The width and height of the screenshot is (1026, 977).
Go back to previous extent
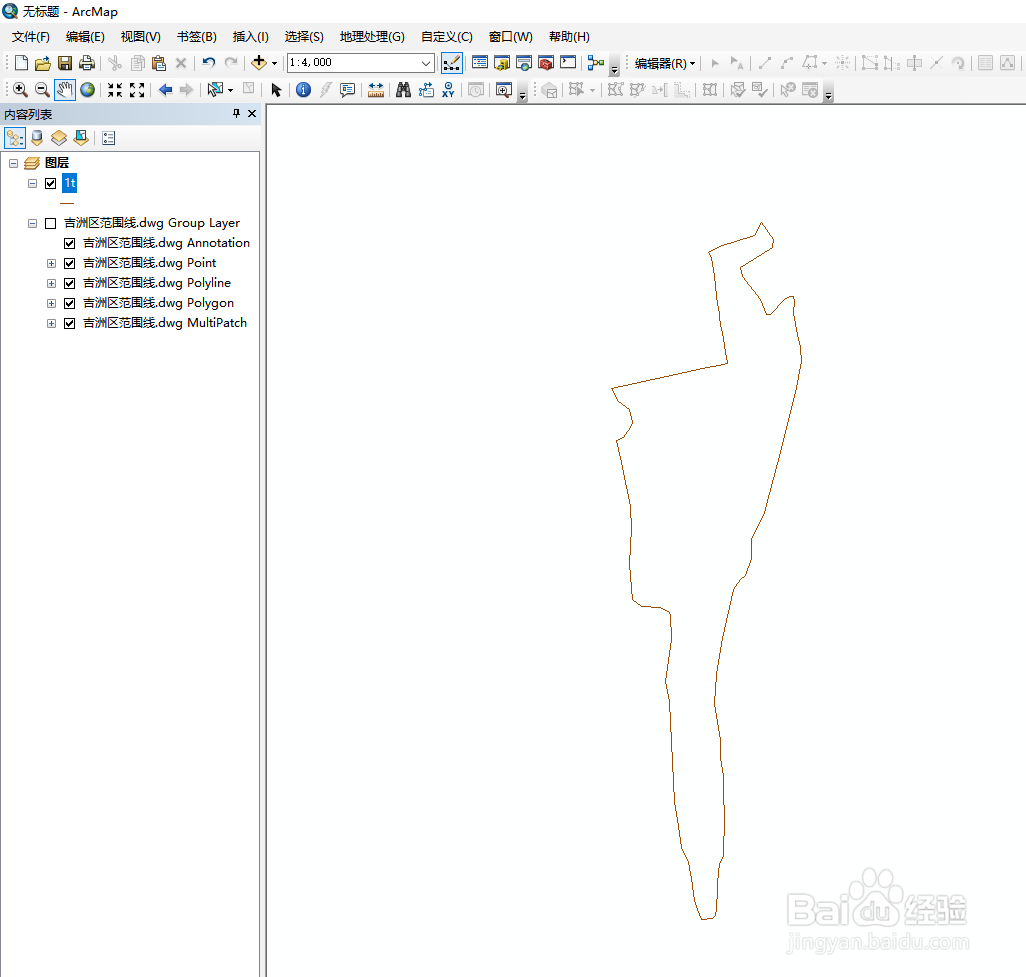click(x=166, y=90)
